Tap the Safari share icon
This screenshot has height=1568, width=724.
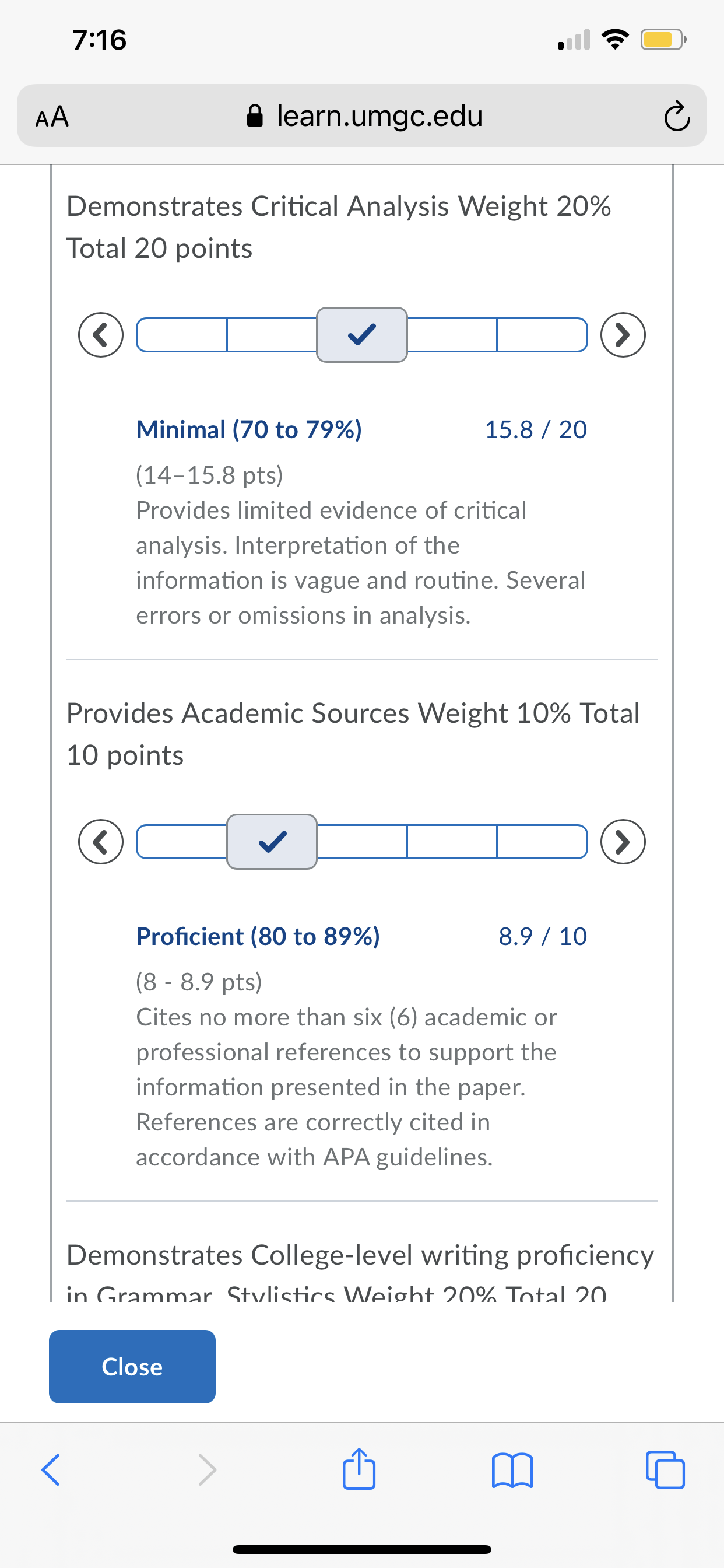click(x=359, y=1469)
